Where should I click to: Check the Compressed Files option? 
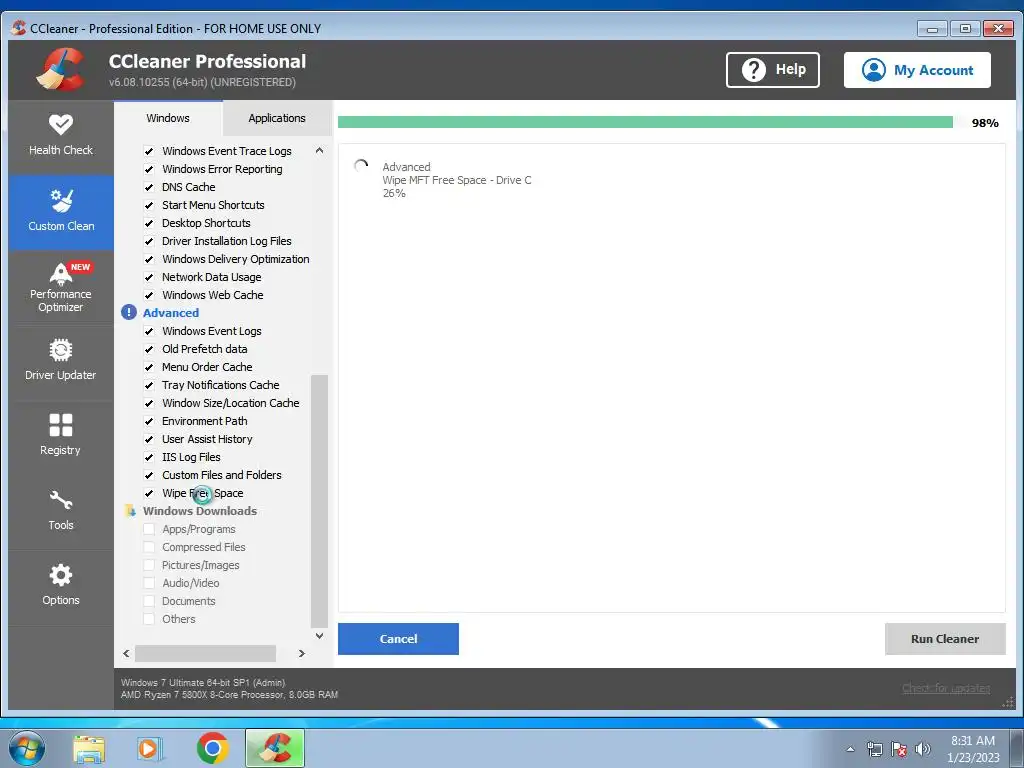[149, 547]
